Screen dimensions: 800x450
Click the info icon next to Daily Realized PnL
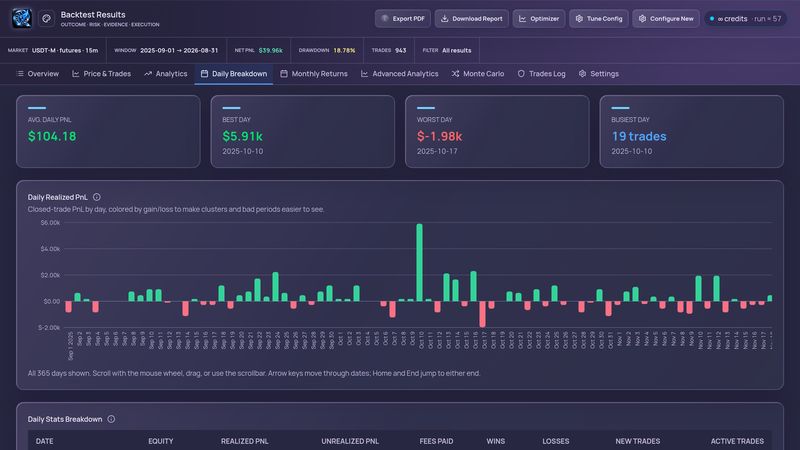97,197
